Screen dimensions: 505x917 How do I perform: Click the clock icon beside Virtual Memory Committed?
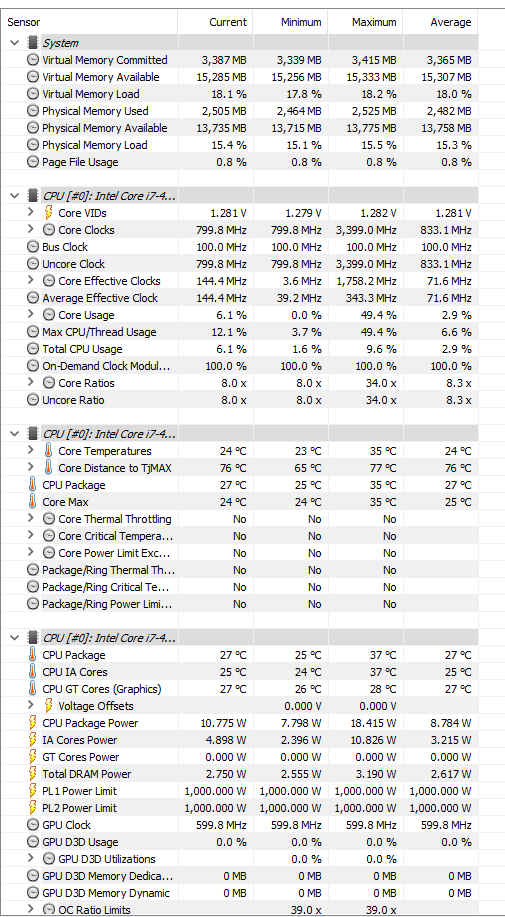pyautogui.click(x=33, y=60)
